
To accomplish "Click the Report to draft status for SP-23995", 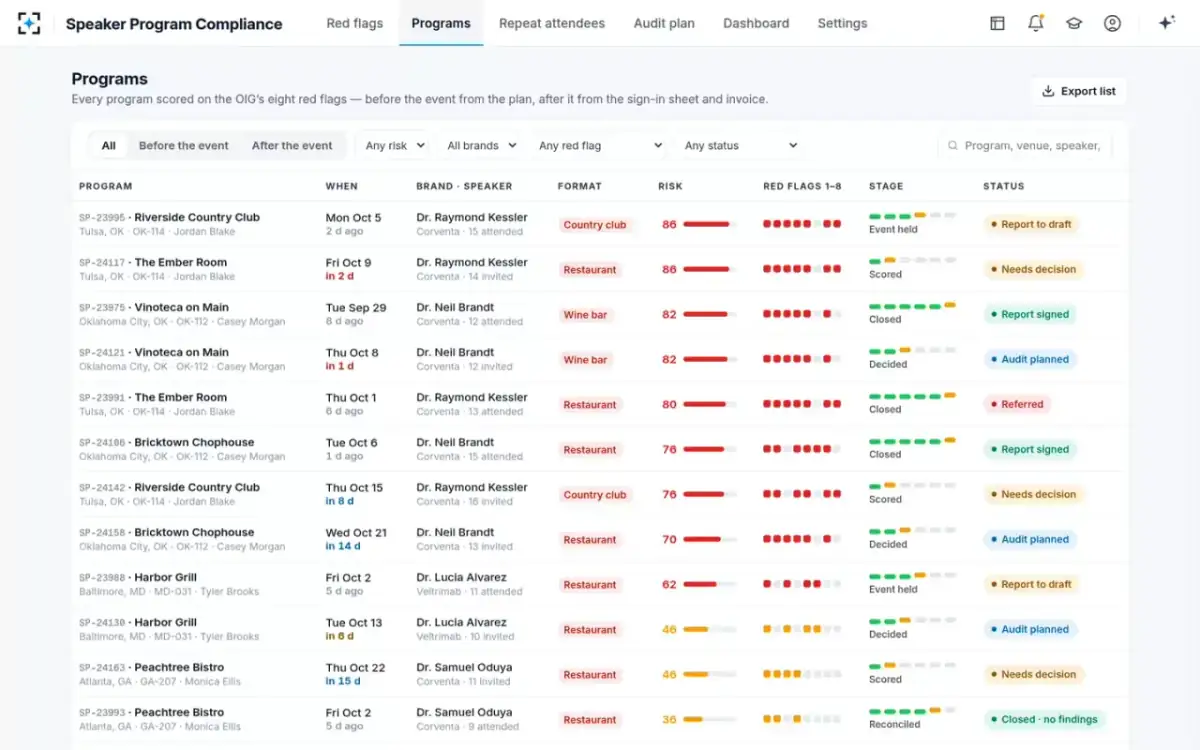I will 1030,224.
